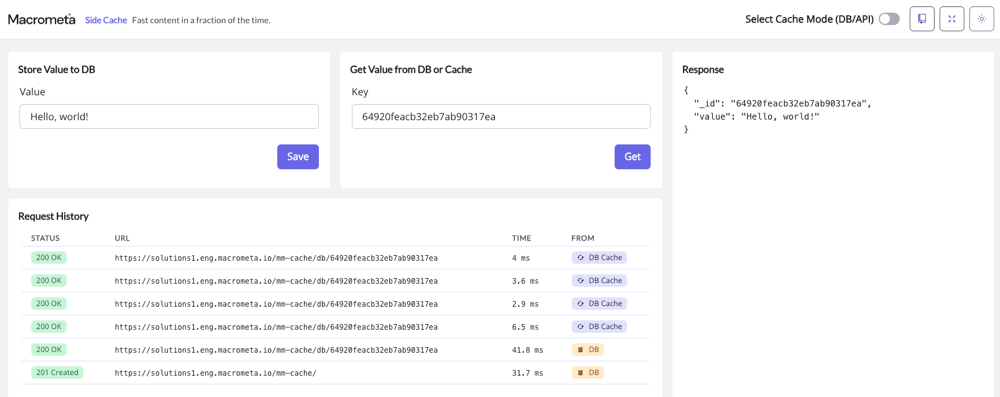
Task: Click DB Cache badge for 4 ms request
Action: [599, 258]
